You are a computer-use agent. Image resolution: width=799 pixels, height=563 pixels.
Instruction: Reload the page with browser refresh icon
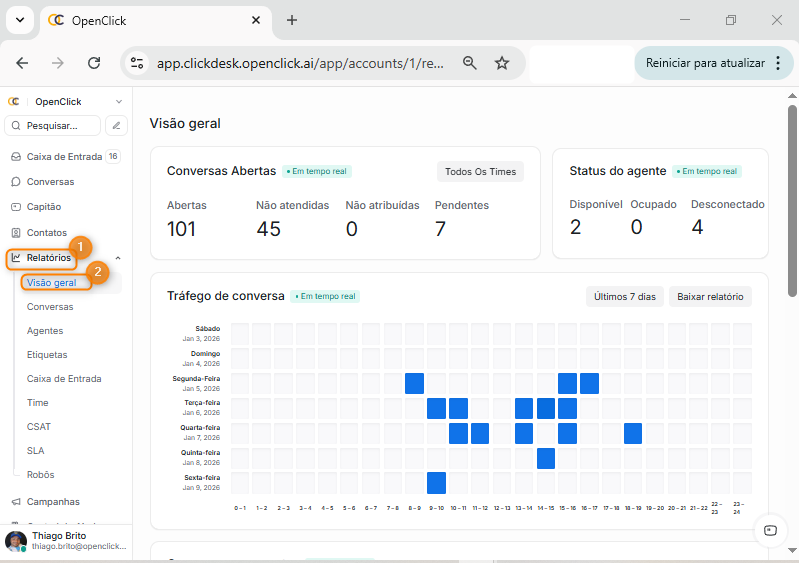point(94,63)
